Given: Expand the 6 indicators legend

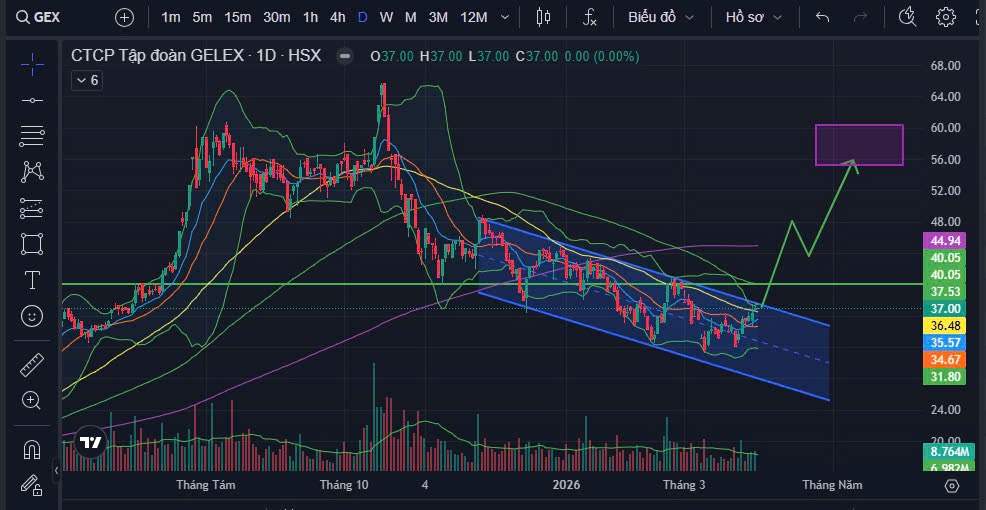Looking at the screenshot, I should (x=87, y=80).
